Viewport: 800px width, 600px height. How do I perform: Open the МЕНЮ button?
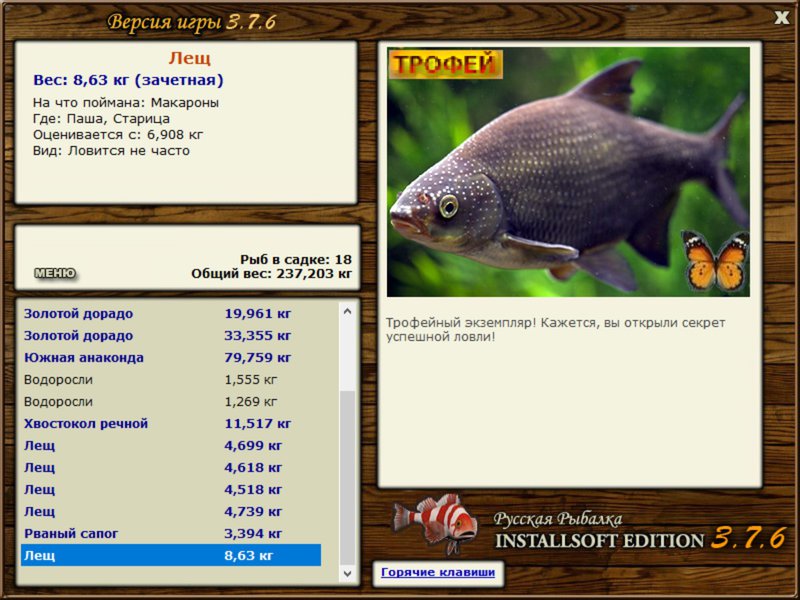tap(55, 273)
